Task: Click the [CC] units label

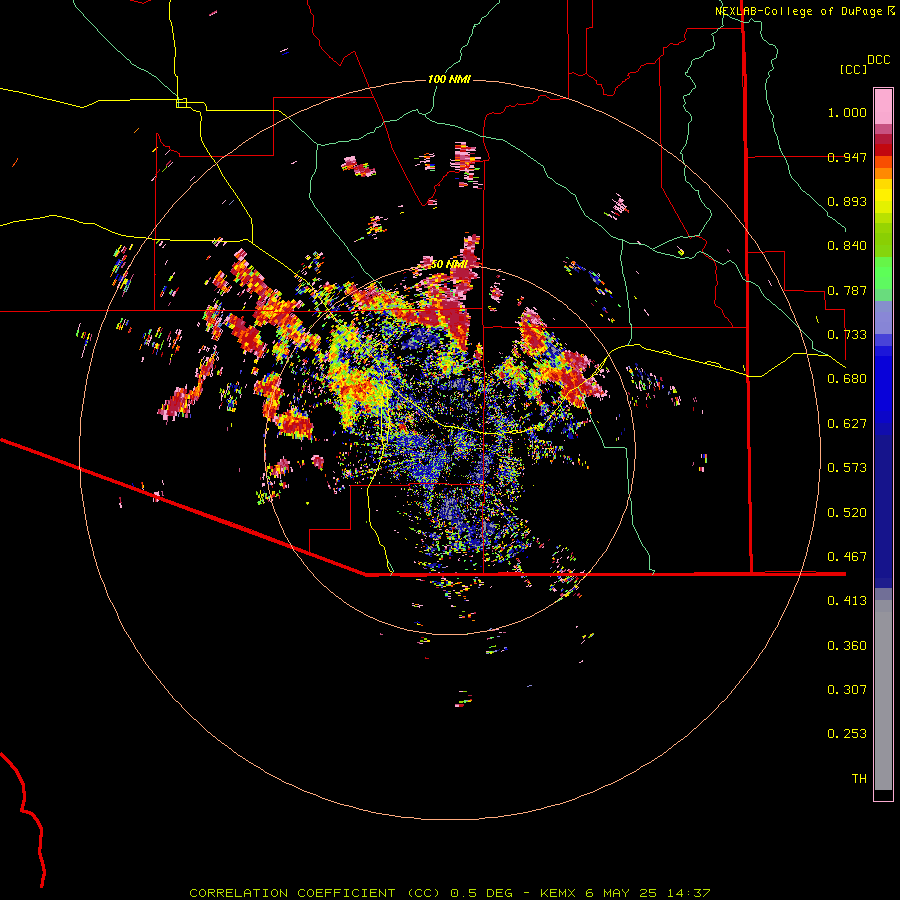Action: click(x=853, y=69)
